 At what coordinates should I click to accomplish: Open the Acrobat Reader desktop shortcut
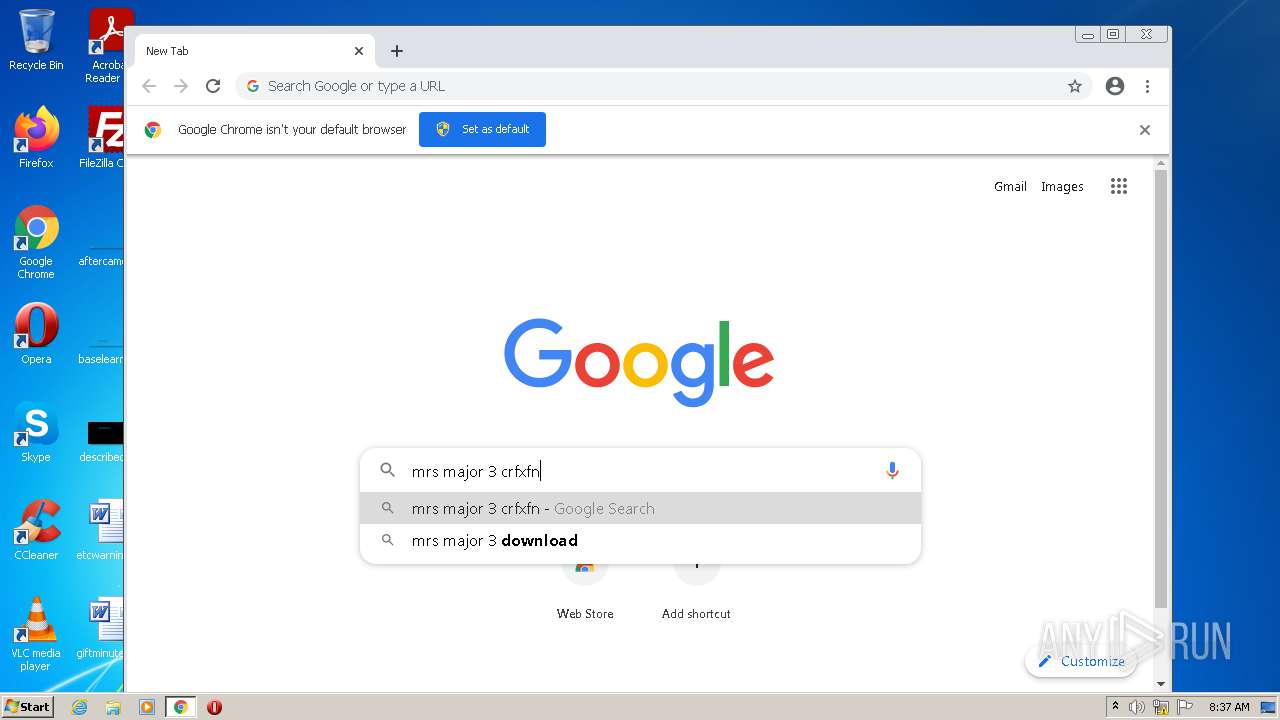[106, 45]
